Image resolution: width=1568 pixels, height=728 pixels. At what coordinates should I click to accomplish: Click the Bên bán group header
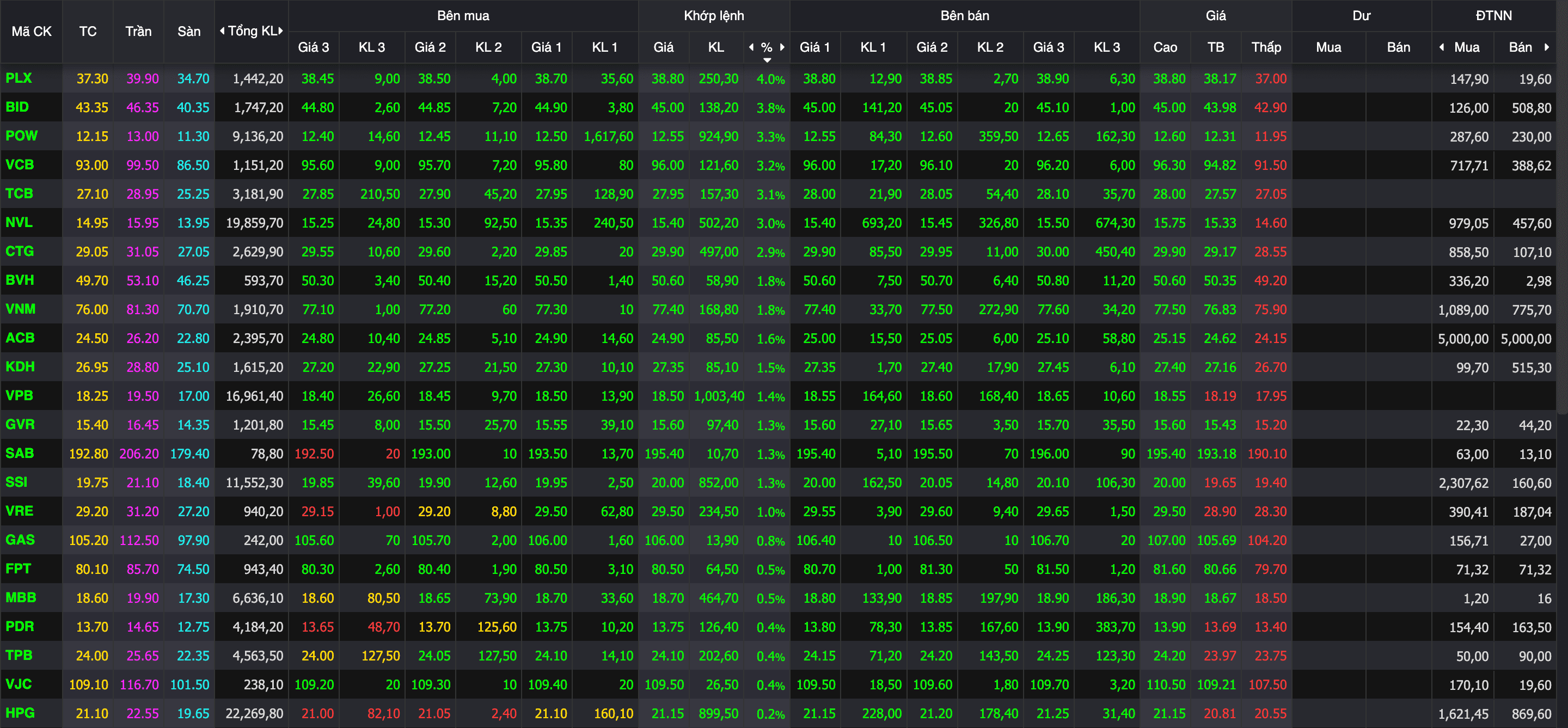pos(965,16)
